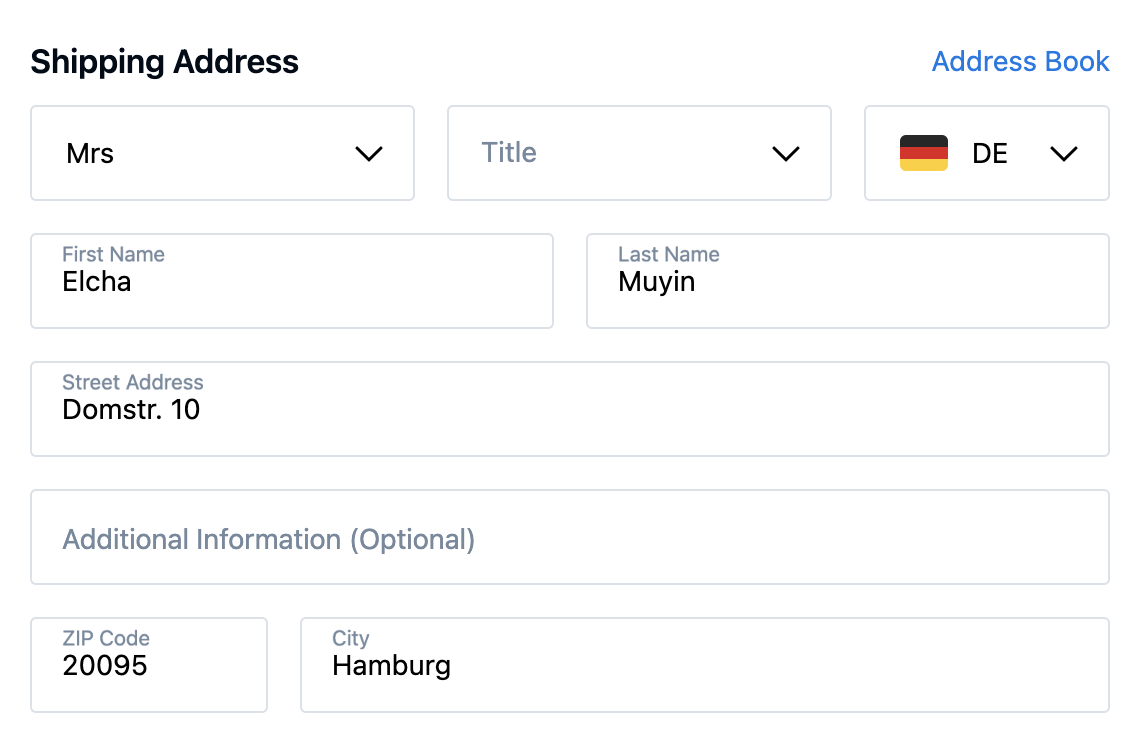Click the Shipping Address heading

tap(164, 62)
